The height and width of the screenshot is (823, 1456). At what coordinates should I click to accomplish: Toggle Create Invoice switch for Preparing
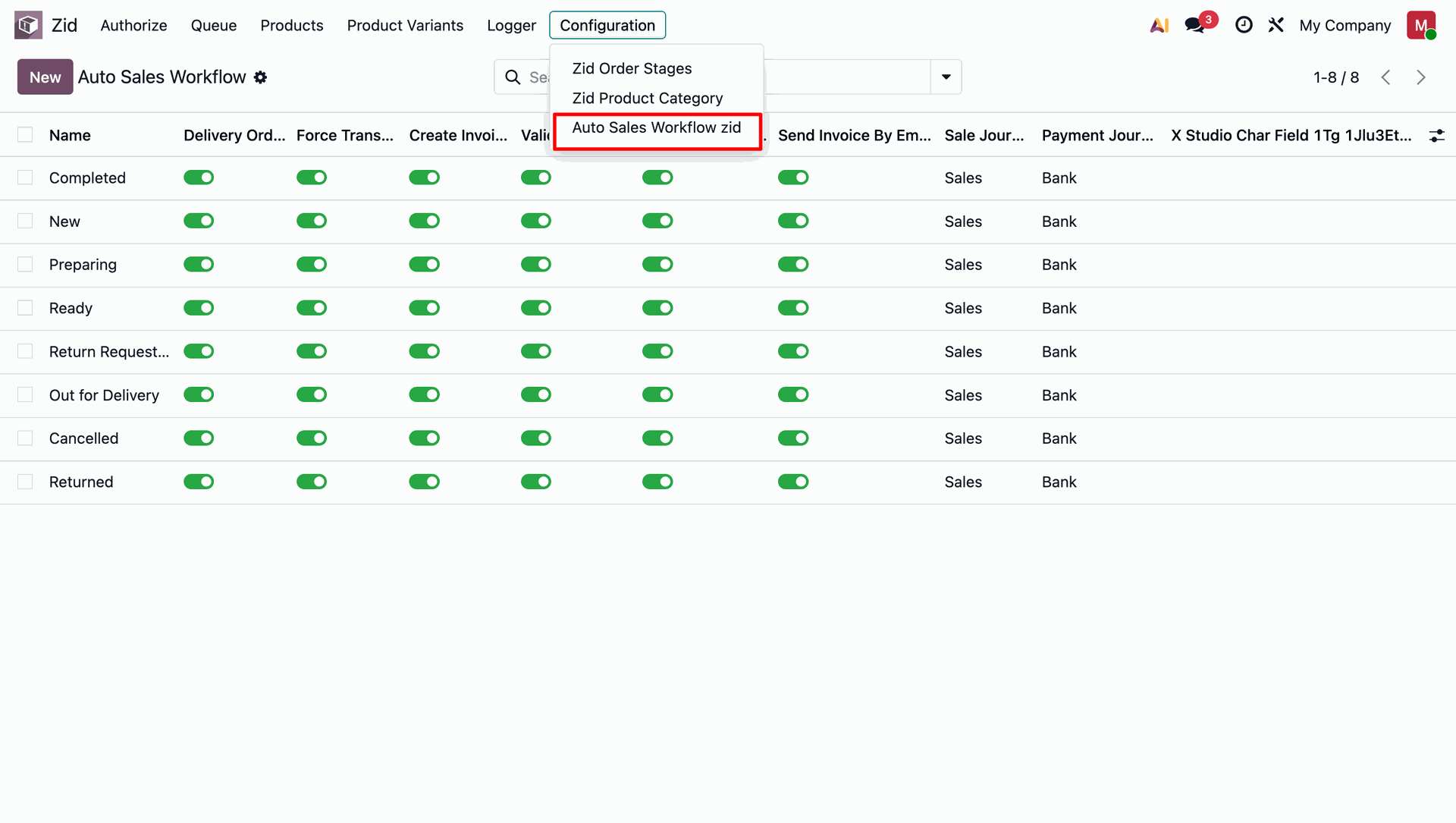(425, 264)
